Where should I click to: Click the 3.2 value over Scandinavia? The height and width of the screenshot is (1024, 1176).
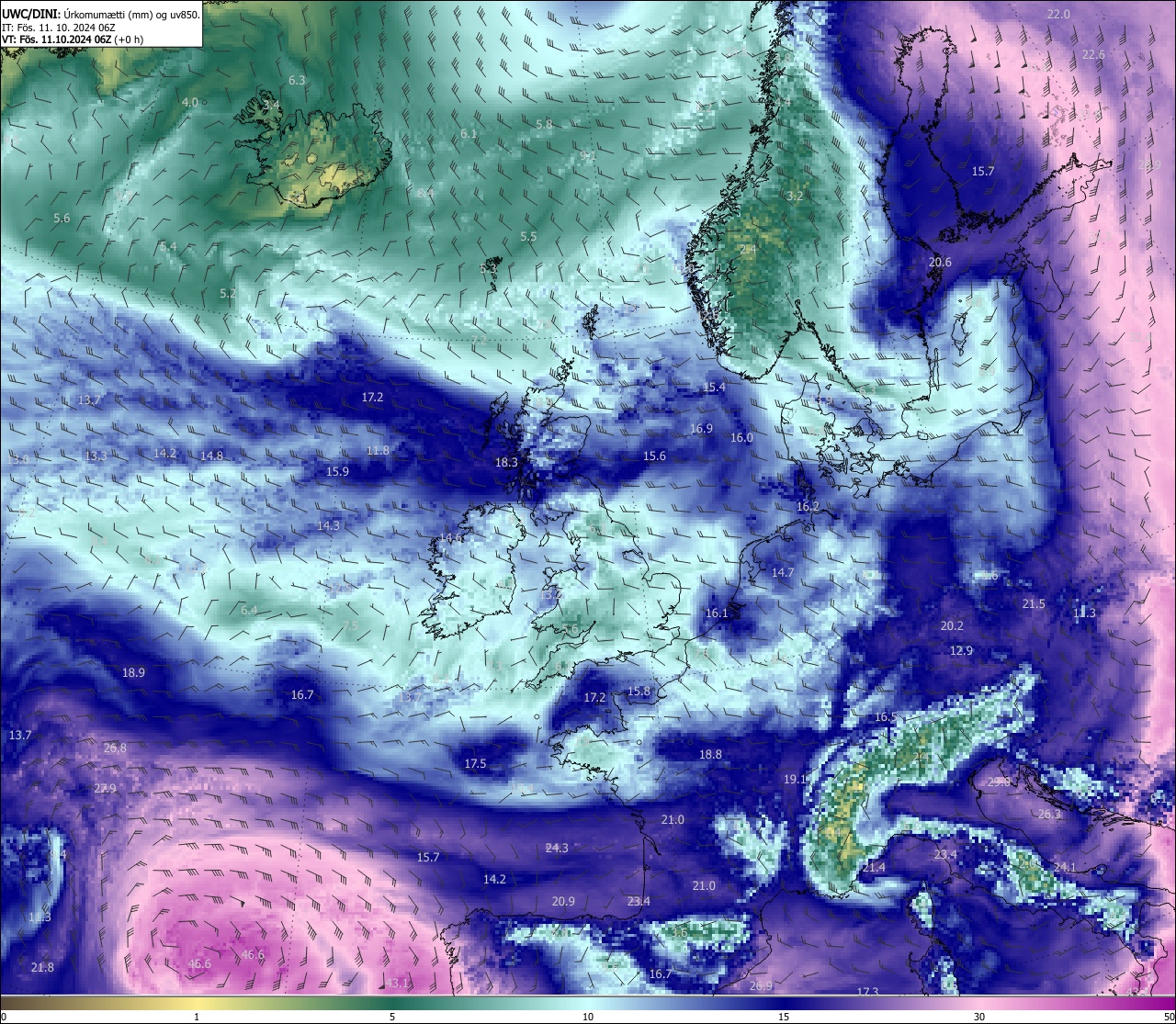pyautogui.click(x=795, y=196)
